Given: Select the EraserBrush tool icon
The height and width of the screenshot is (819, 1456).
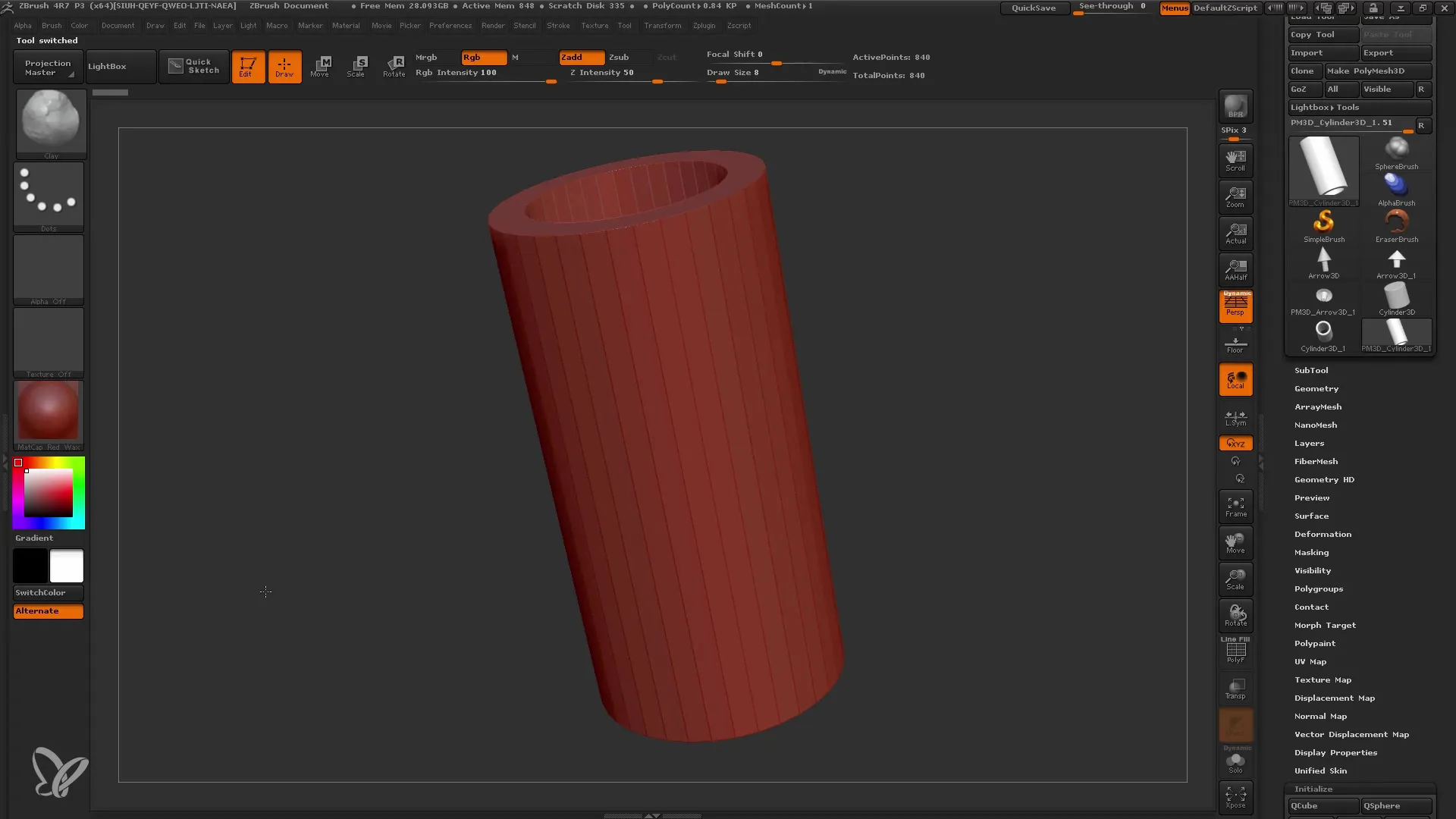Looking at the screenshot, I should tap(1397, 221).
